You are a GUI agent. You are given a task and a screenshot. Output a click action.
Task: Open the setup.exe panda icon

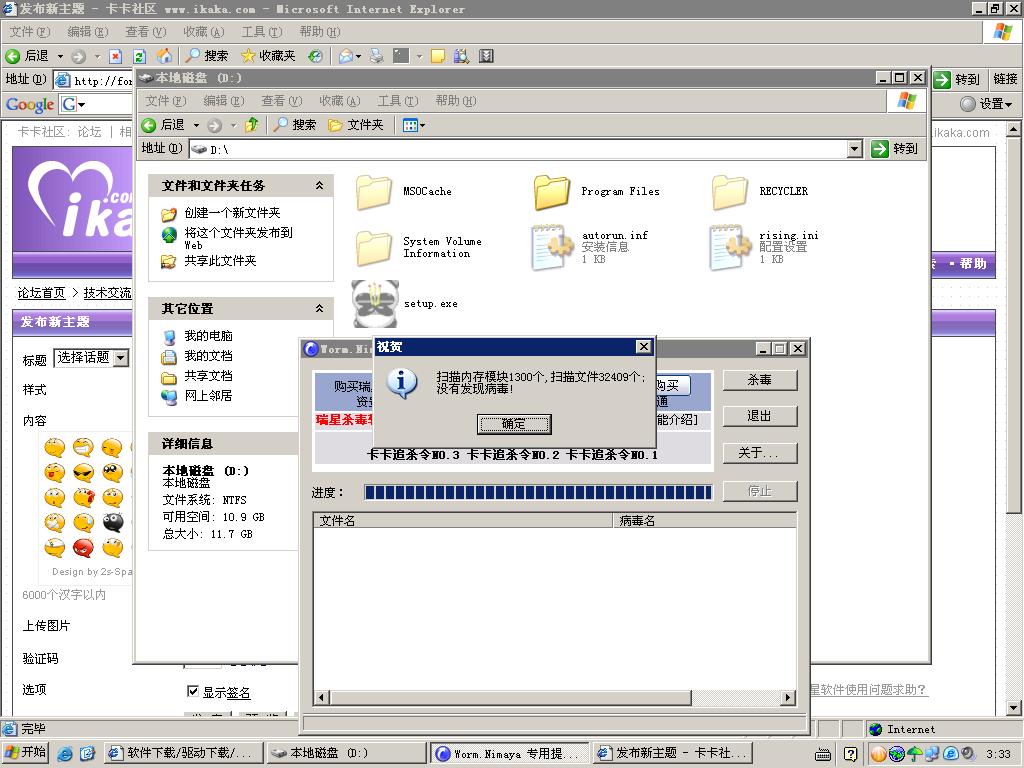375,304
